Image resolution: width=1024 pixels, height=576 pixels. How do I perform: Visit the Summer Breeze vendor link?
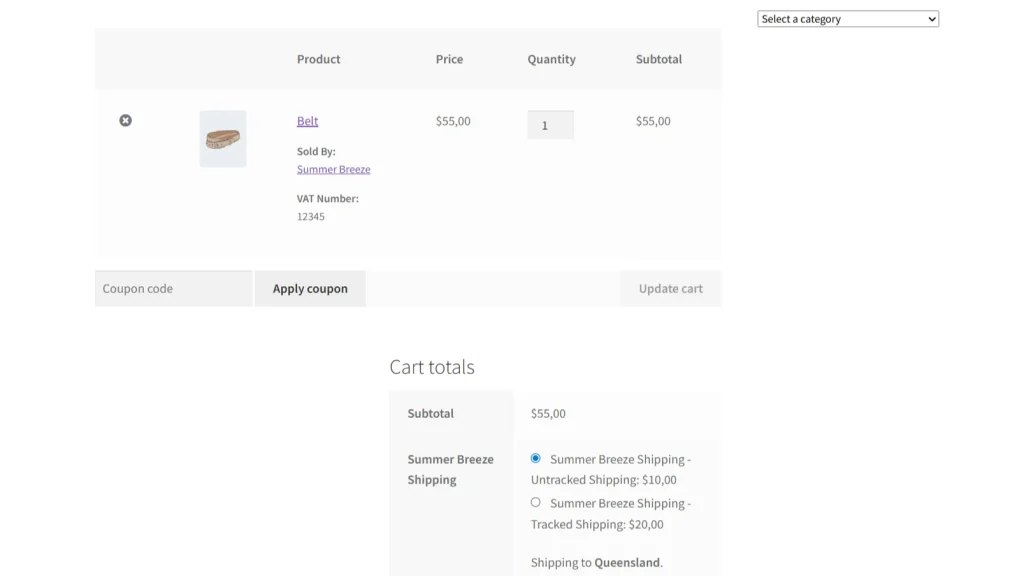point(333,169)
